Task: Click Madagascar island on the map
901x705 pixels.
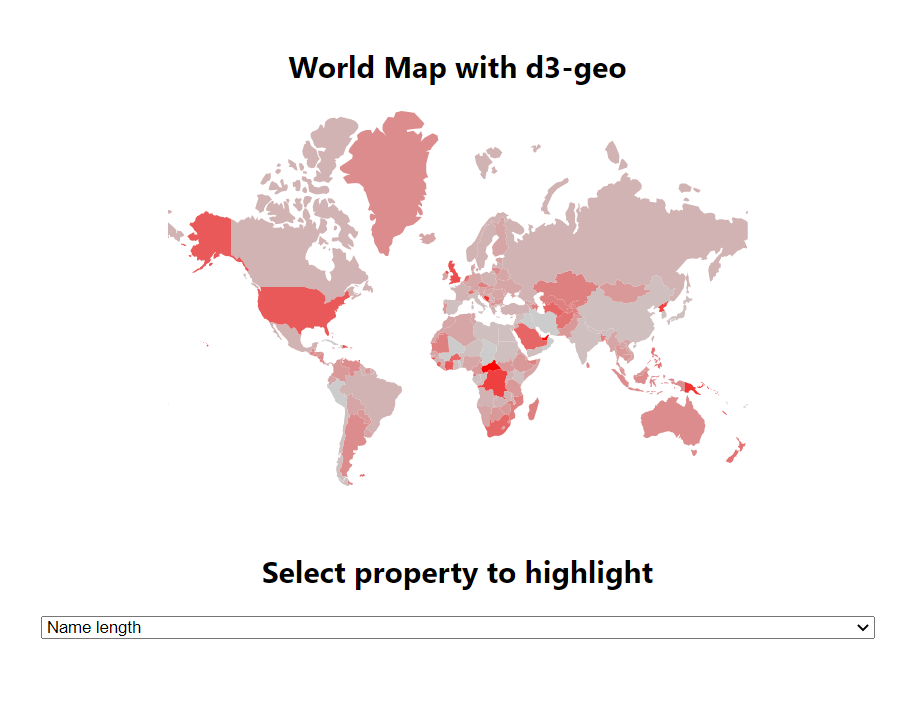Action: click(533, 409)
